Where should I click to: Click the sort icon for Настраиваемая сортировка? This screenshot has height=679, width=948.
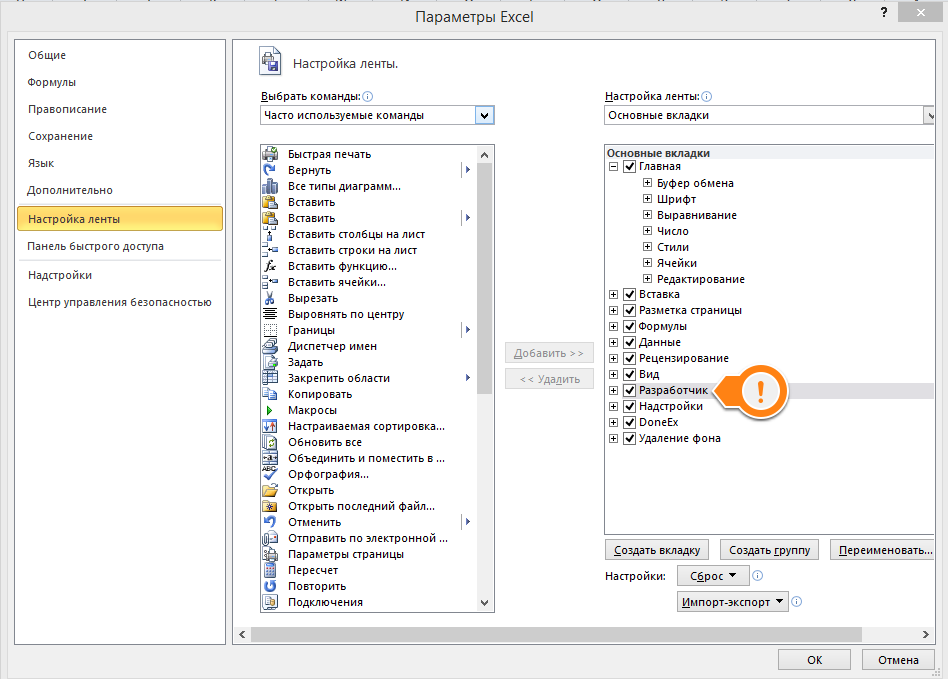pos(270,426)
